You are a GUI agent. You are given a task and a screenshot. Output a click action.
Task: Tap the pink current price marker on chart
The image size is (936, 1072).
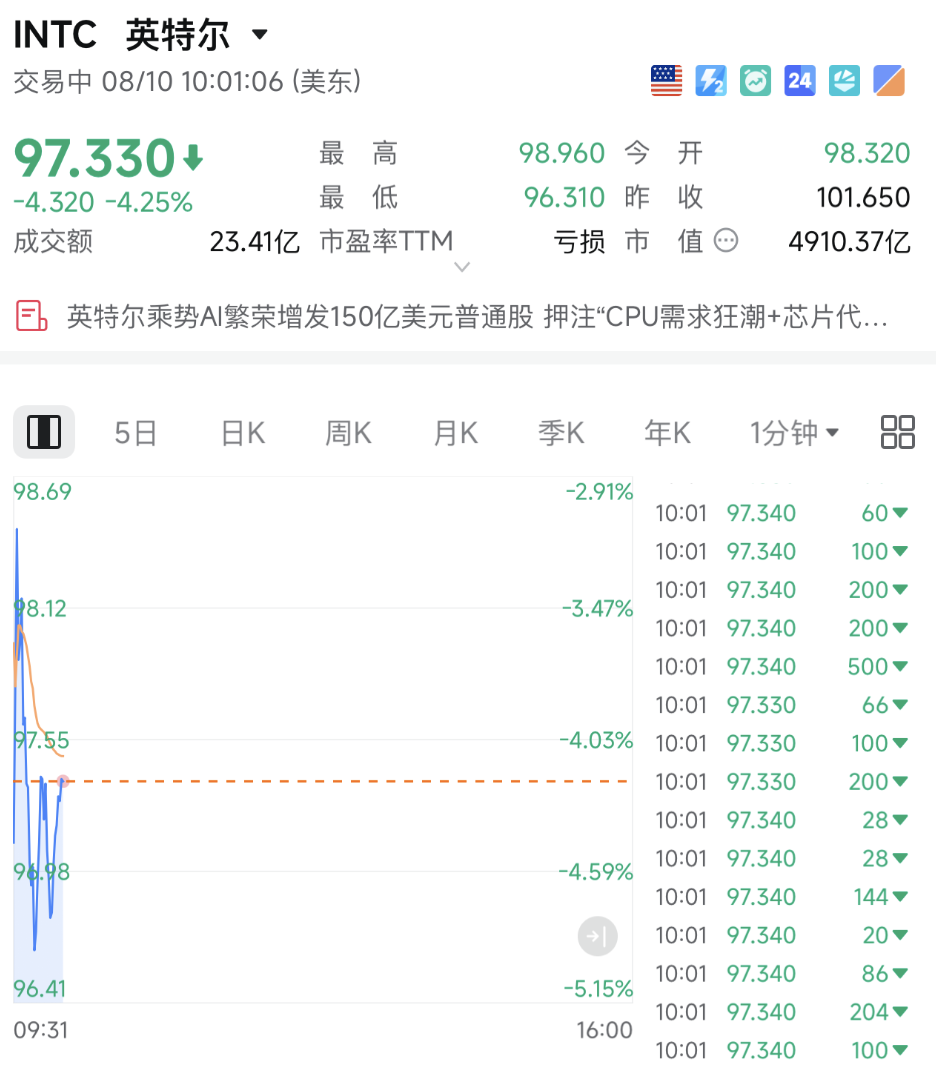(63, 781)
